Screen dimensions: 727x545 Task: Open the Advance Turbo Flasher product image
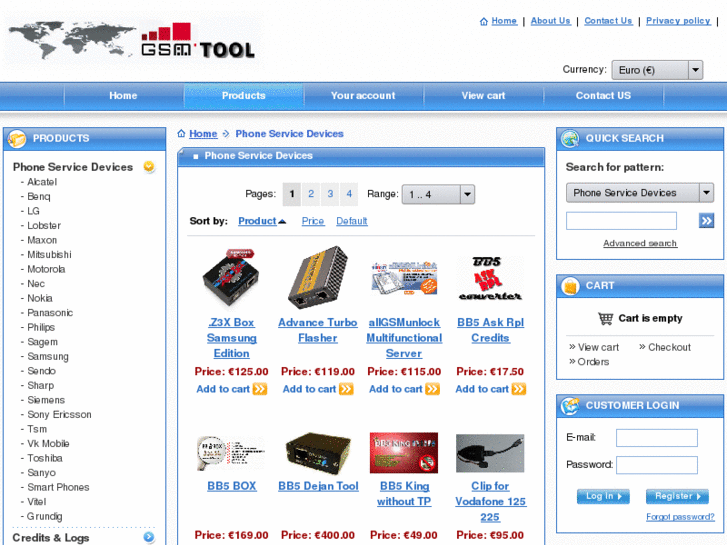coord(318,277)
